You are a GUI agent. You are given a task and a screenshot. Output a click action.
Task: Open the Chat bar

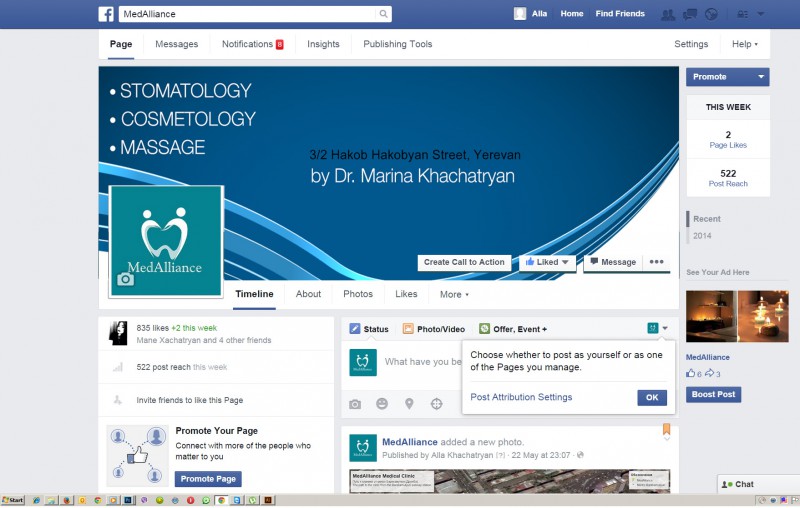click(758, 484)
